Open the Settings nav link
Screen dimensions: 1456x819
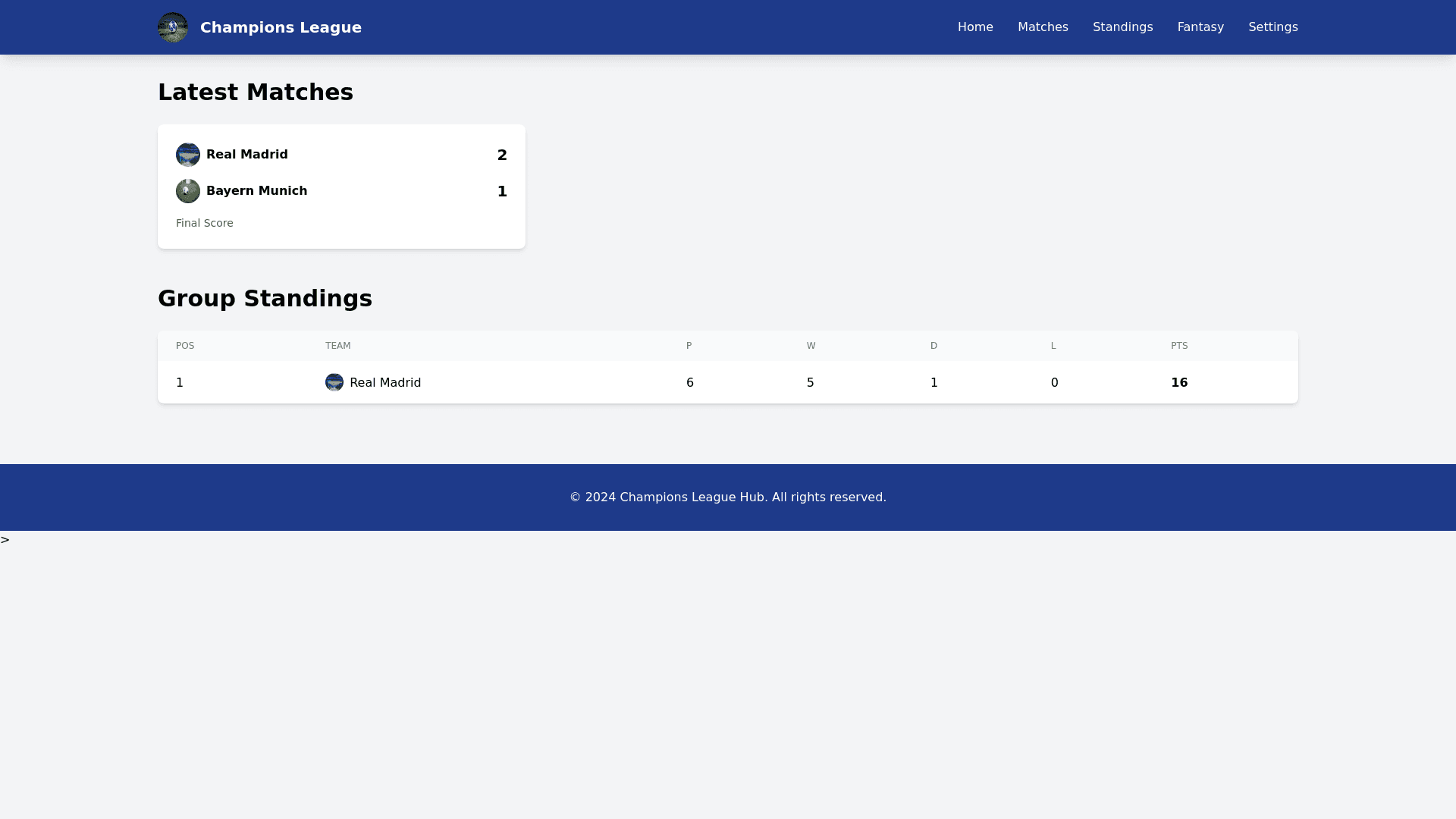[1272, 27]
